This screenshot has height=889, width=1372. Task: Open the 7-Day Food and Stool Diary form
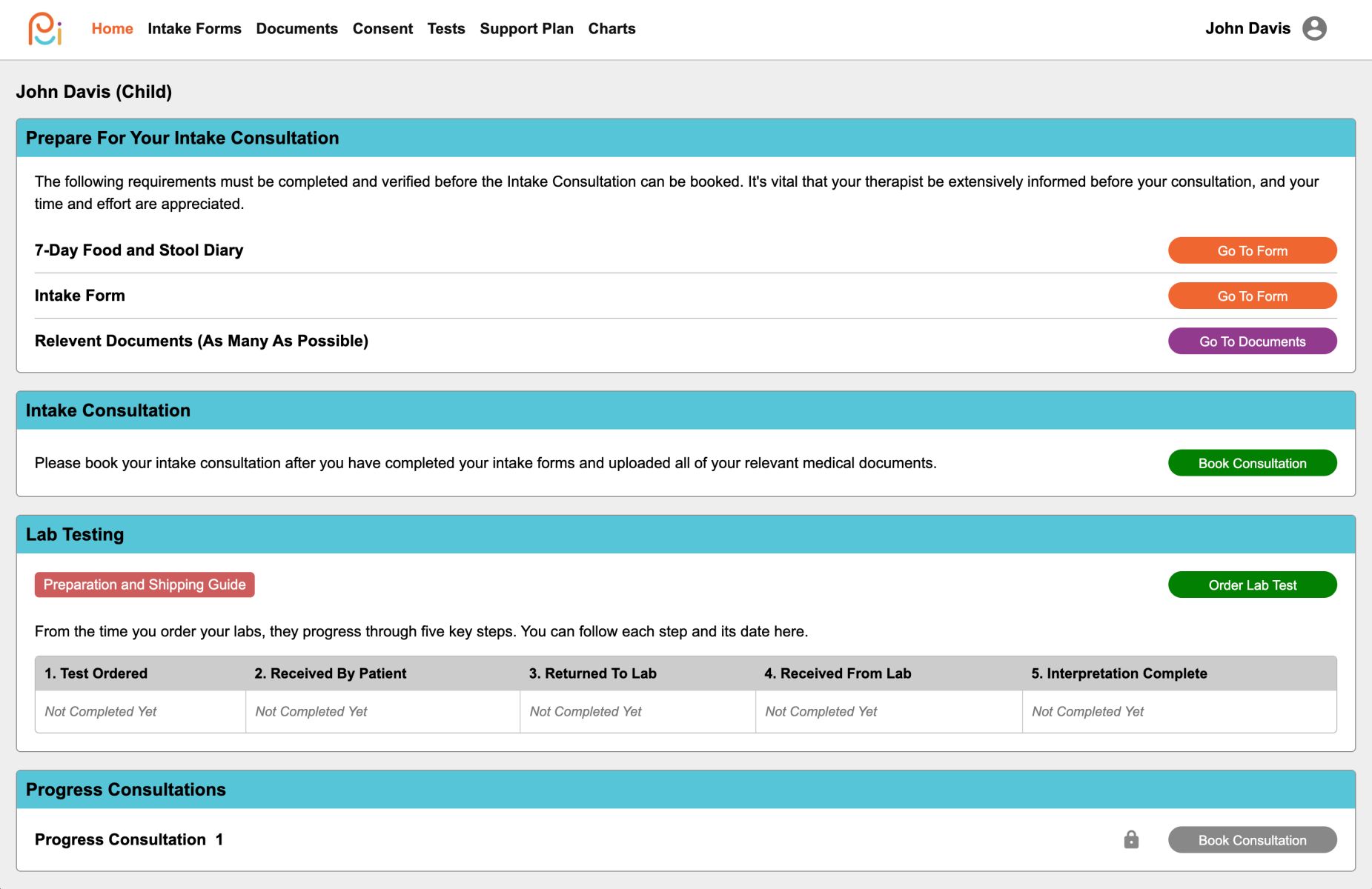point(1252,250)
